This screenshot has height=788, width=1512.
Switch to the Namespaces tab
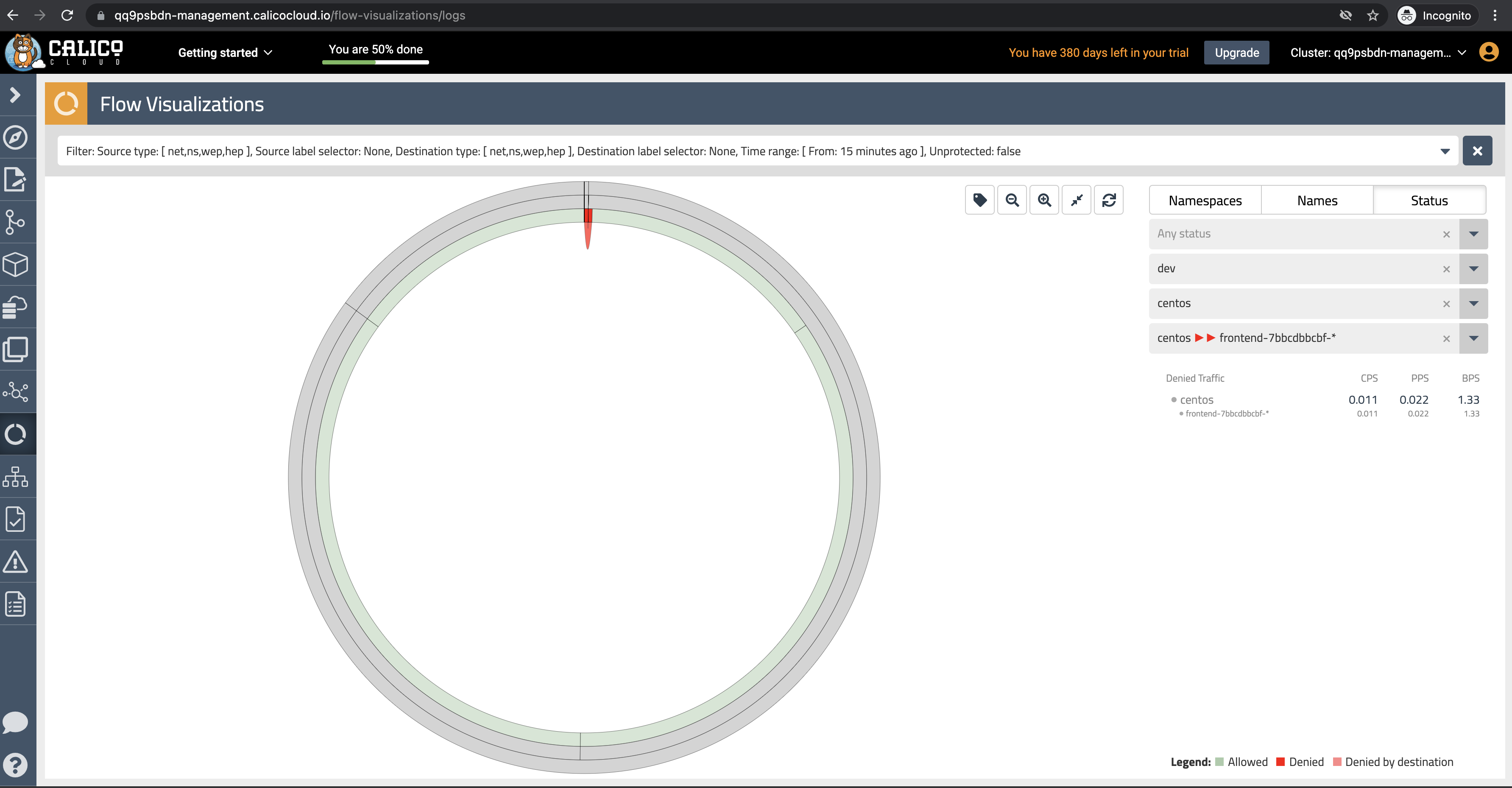[x=1205, y=201]
